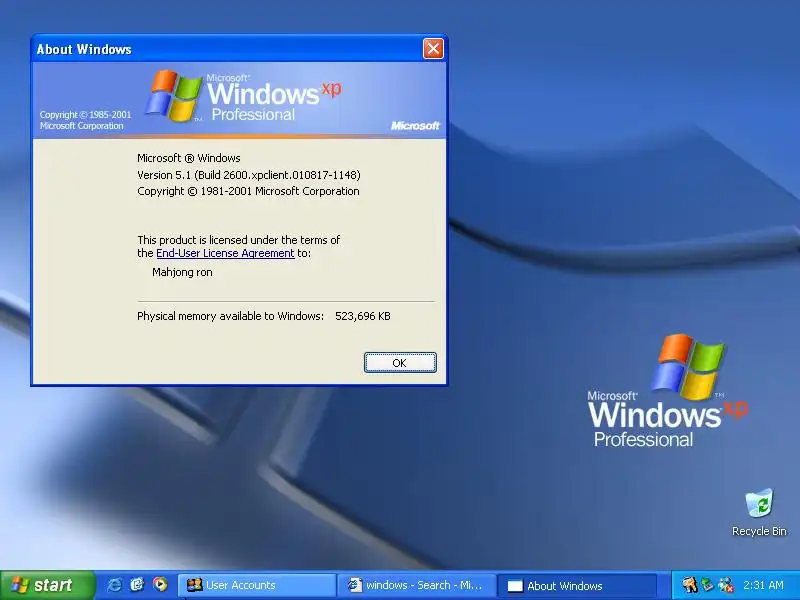Open the Start menu
The image size is (800, 600).
[x=48, y=585]
